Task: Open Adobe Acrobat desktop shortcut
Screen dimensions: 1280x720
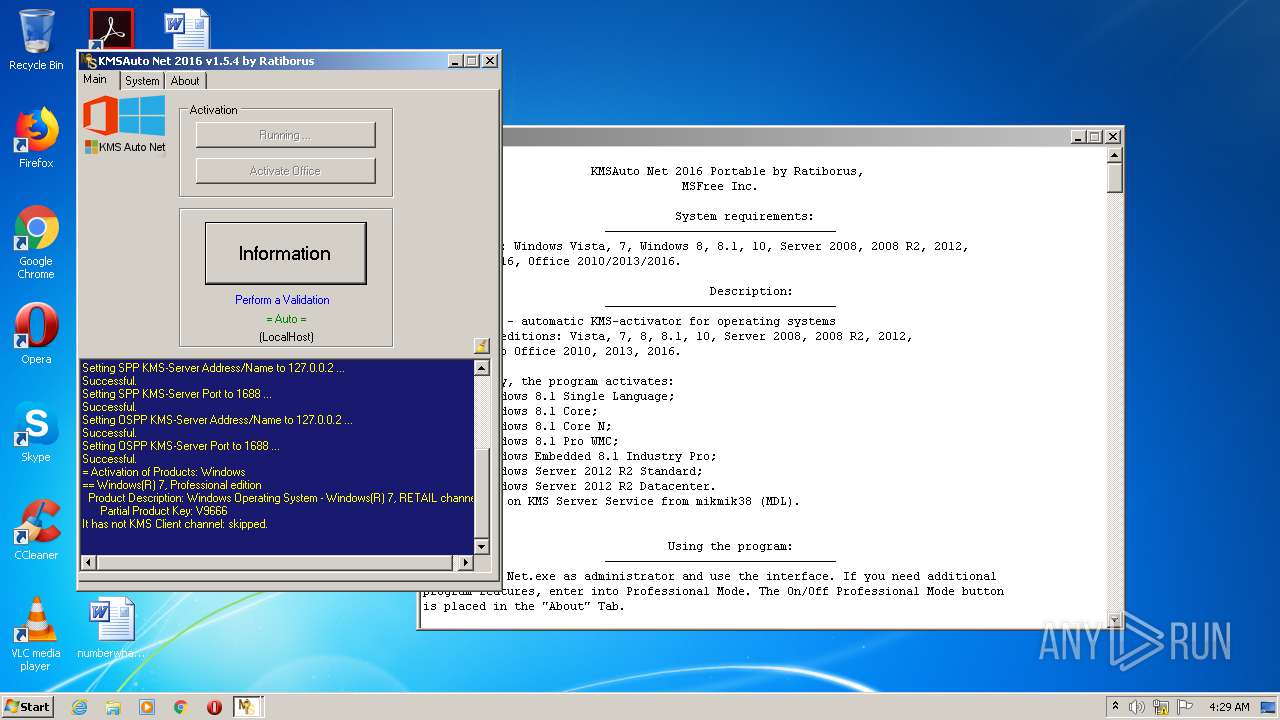Action: (x=111, y=28)
